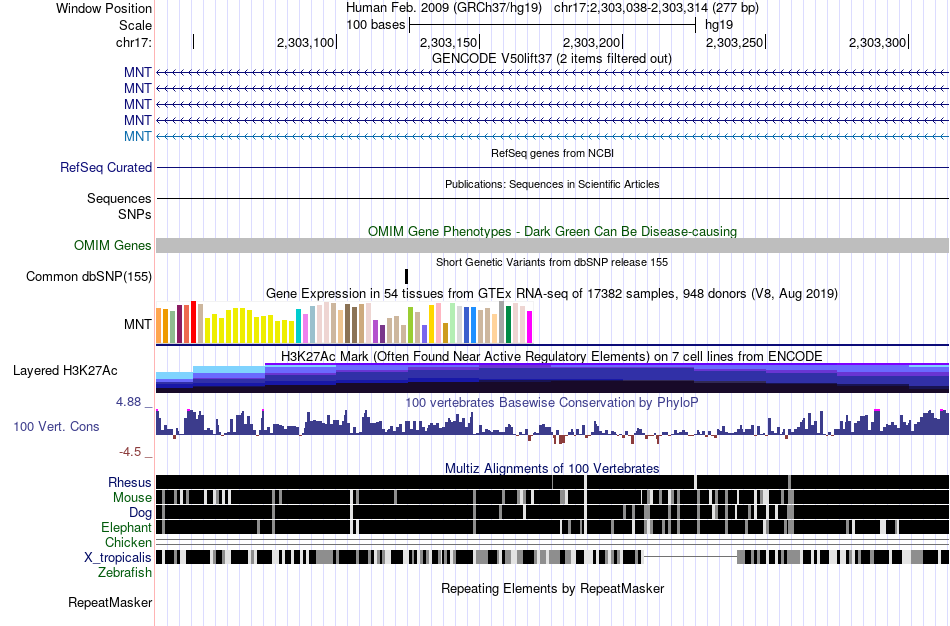
Task: Click the chr17: ruler label
Action: point(133,42)
